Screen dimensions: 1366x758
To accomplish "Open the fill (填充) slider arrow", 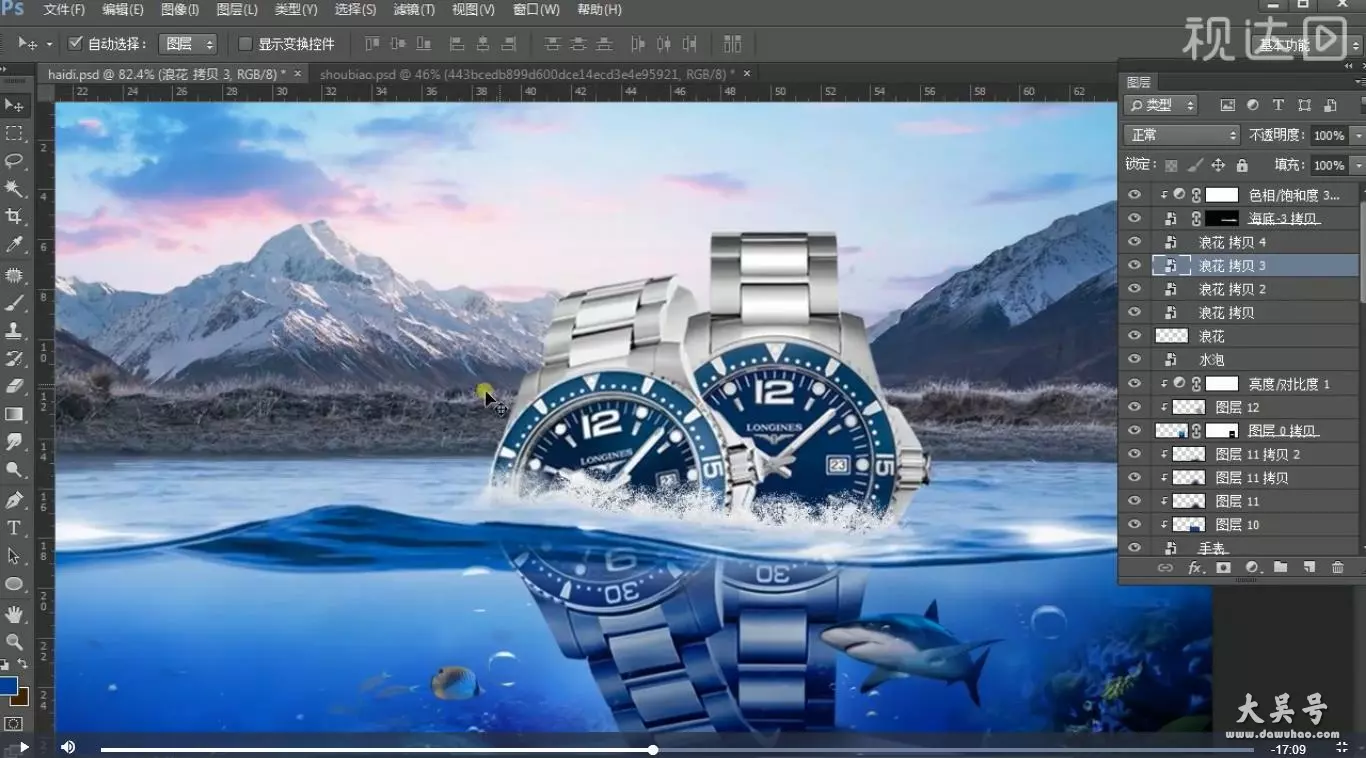I will tap(1357, 165).
